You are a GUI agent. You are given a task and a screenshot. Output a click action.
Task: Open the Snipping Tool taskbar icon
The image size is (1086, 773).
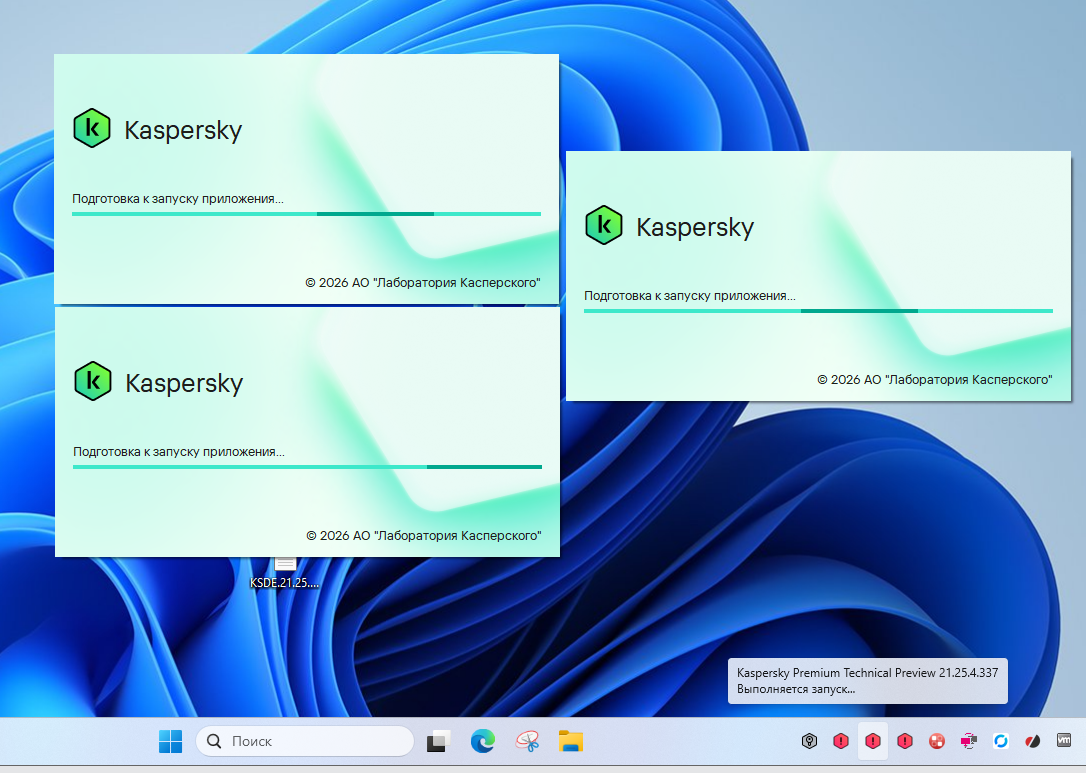point(527,741)
